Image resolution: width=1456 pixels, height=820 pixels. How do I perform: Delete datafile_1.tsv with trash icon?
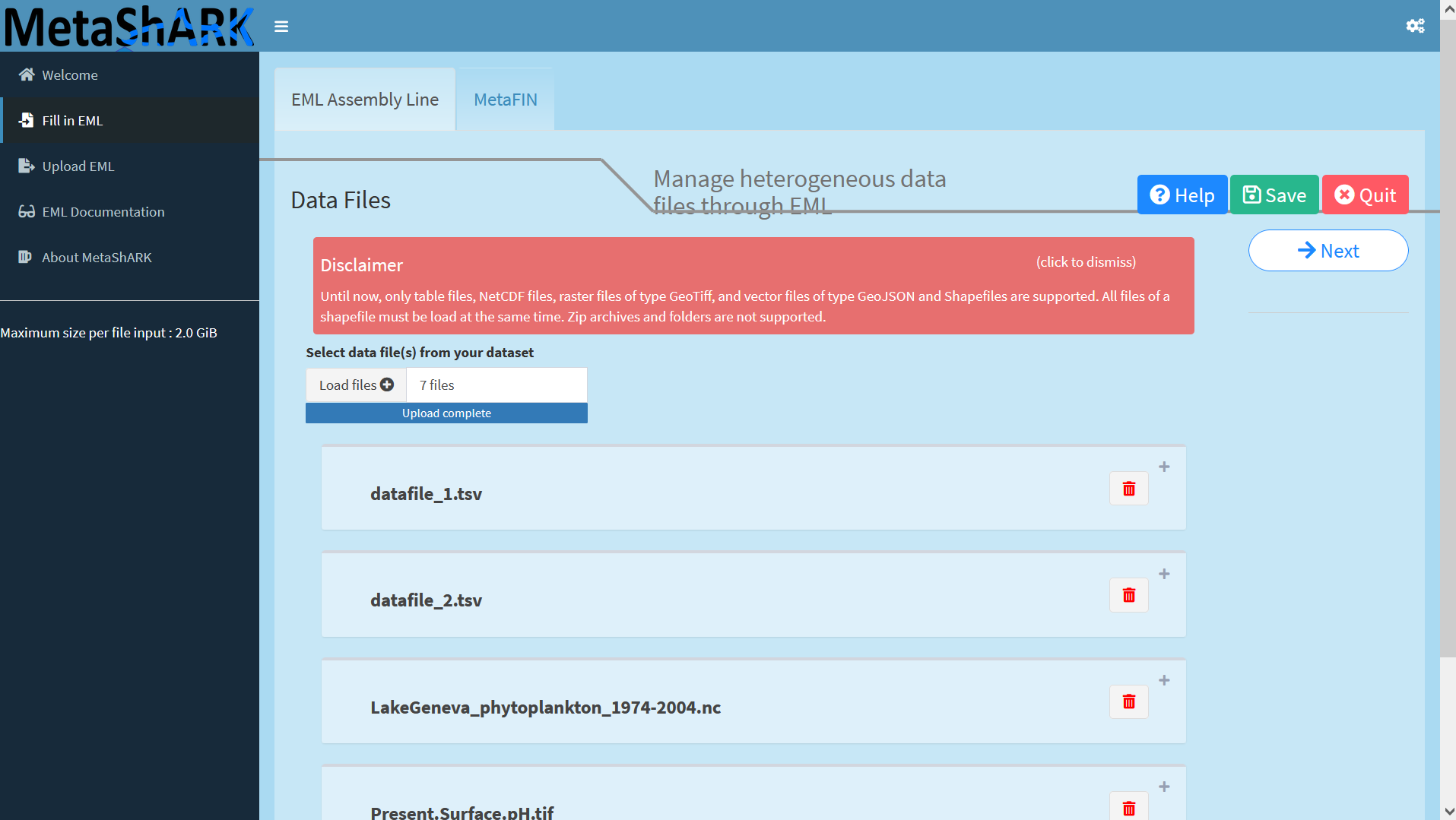click(1129, 489)
